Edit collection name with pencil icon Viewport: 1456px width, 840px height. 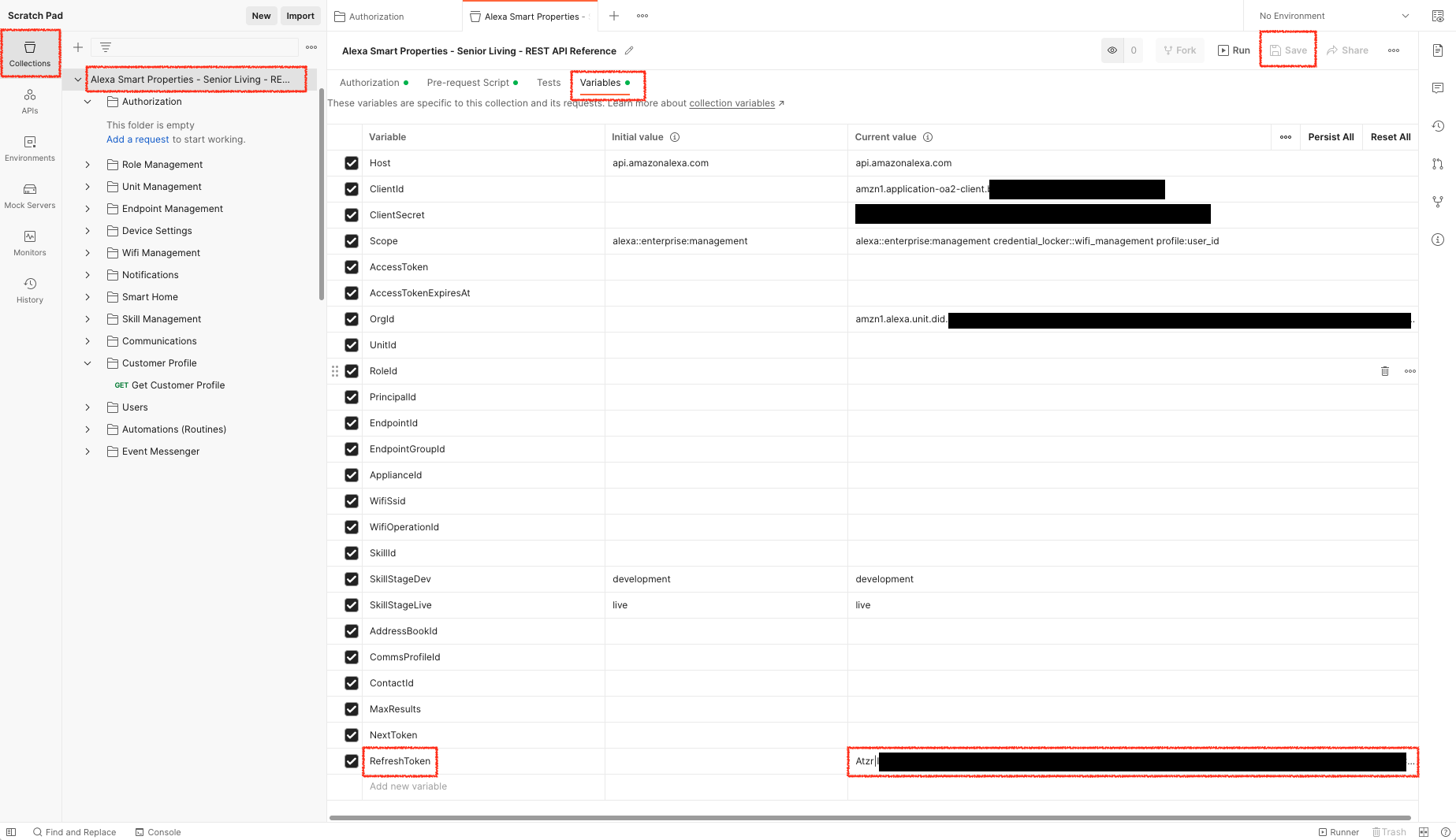tap(629, 50)
